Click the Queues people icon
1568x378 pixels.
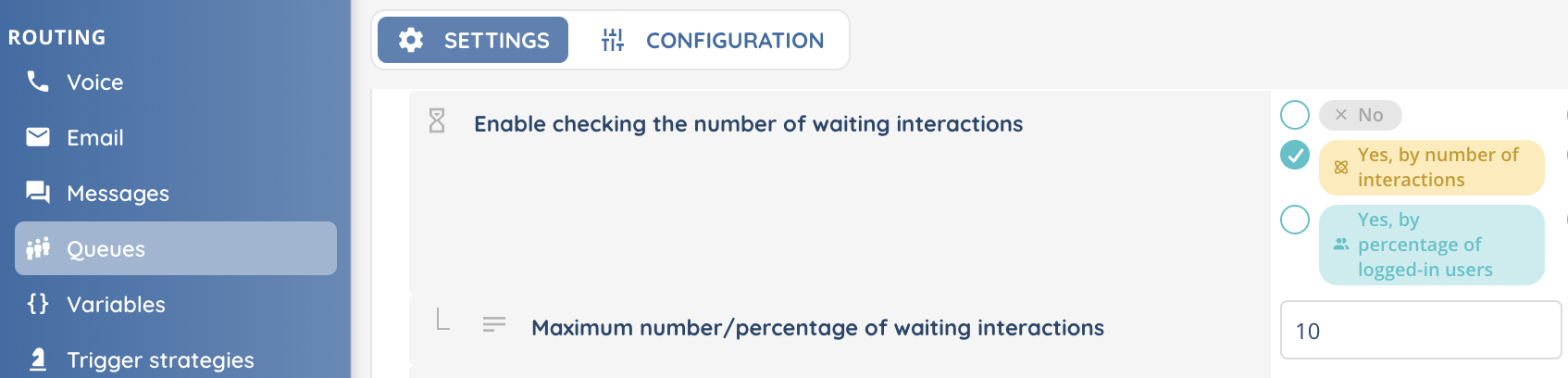click(x=38, y=248)
